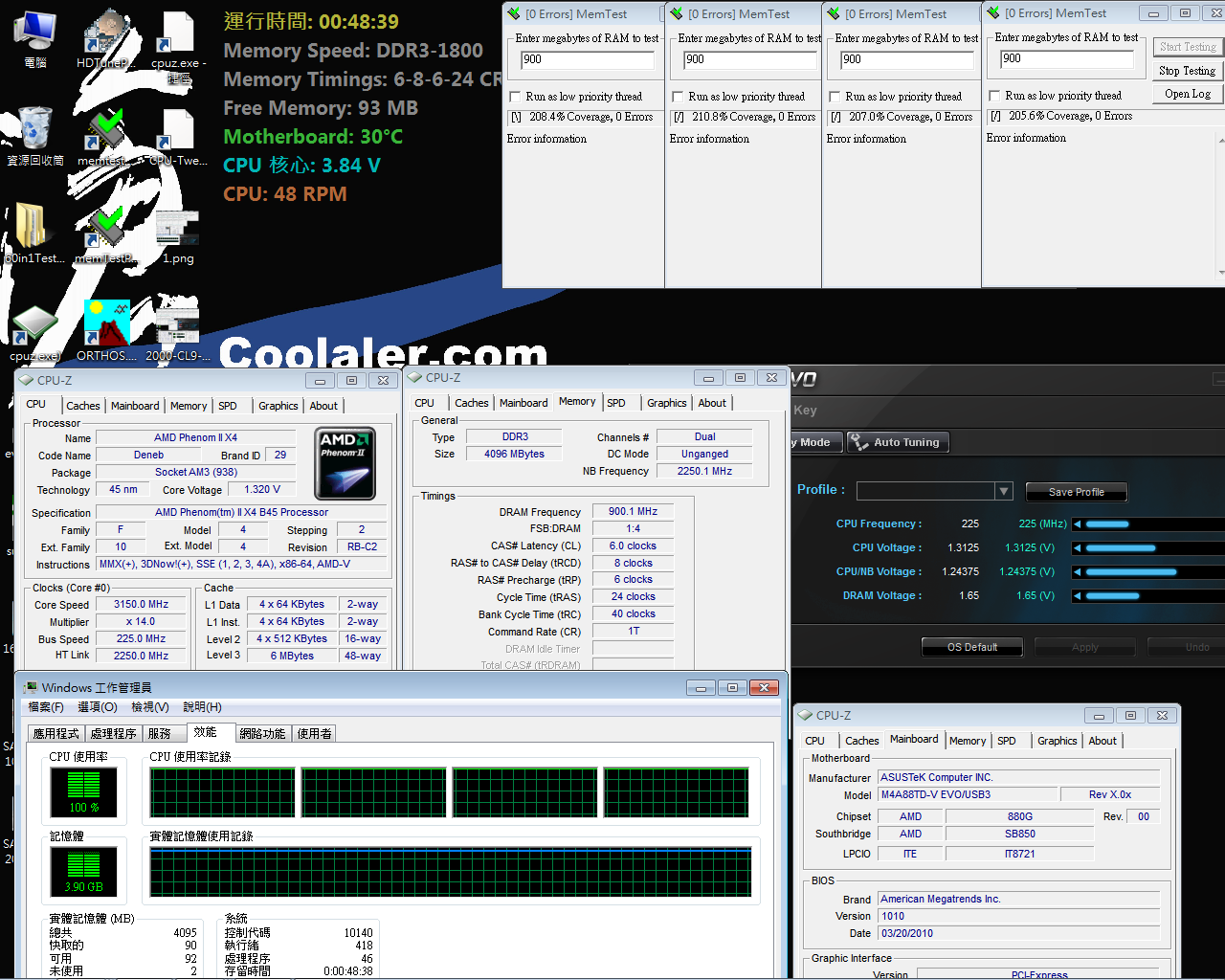Open the Profile dropdown in TurboV EVO
1225x980 pixels.
[x=1003, y=491]
